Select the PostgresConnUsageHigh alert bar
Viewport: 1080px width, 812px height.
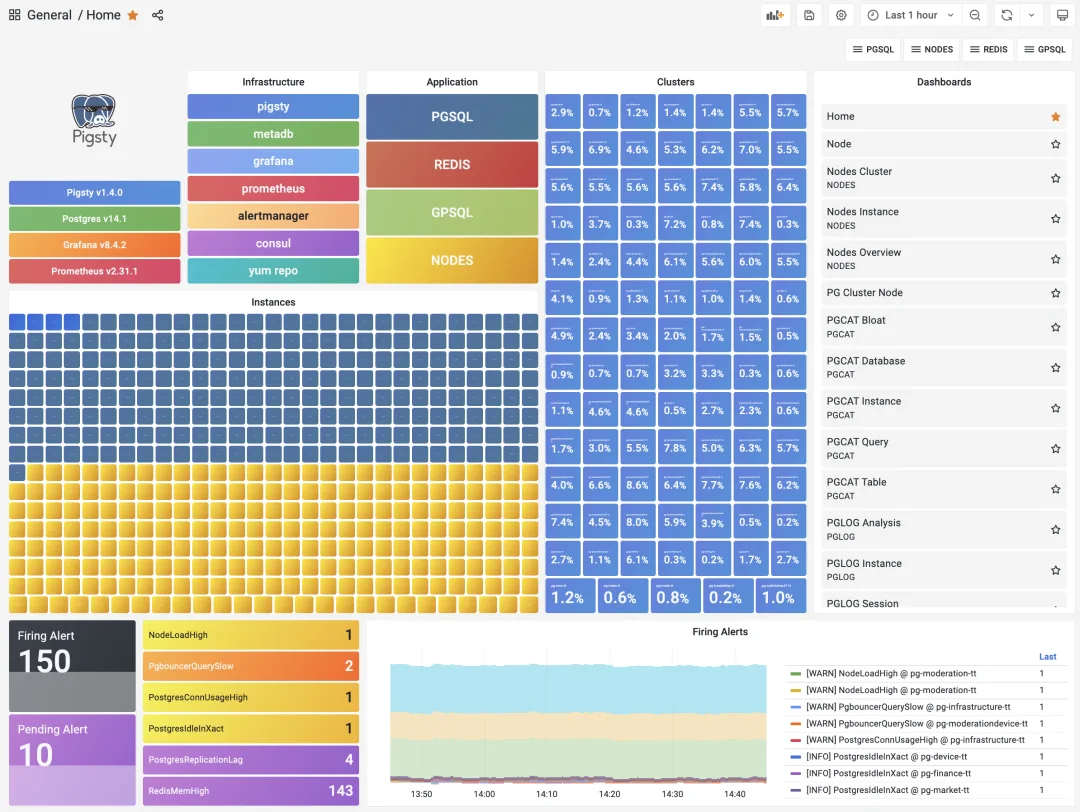pos(251,697)
